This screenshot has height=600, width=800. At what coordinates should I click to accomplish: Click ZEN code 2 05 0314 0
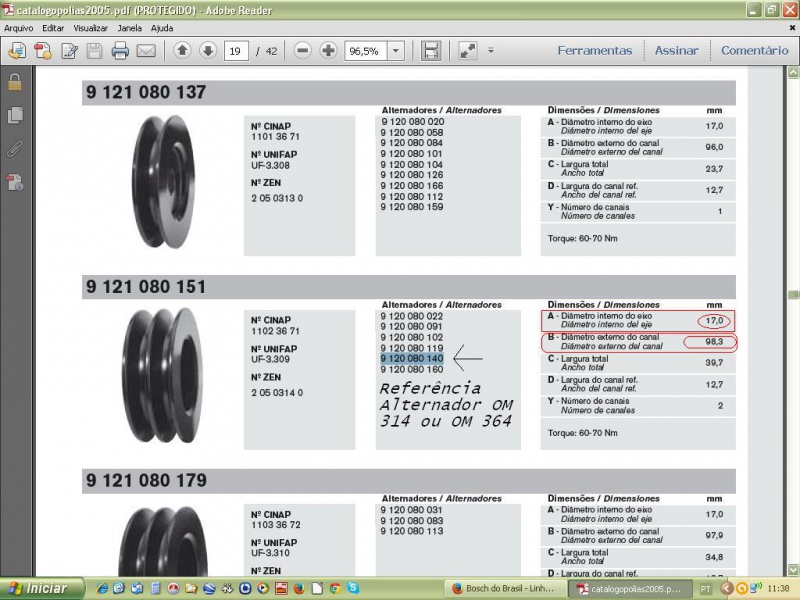pos(277,392)
